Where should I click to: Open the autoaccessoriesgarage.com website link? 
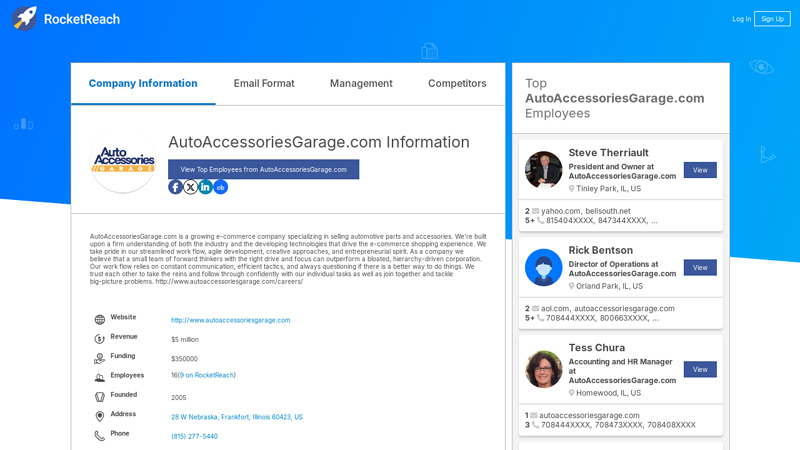click(231, 320)
